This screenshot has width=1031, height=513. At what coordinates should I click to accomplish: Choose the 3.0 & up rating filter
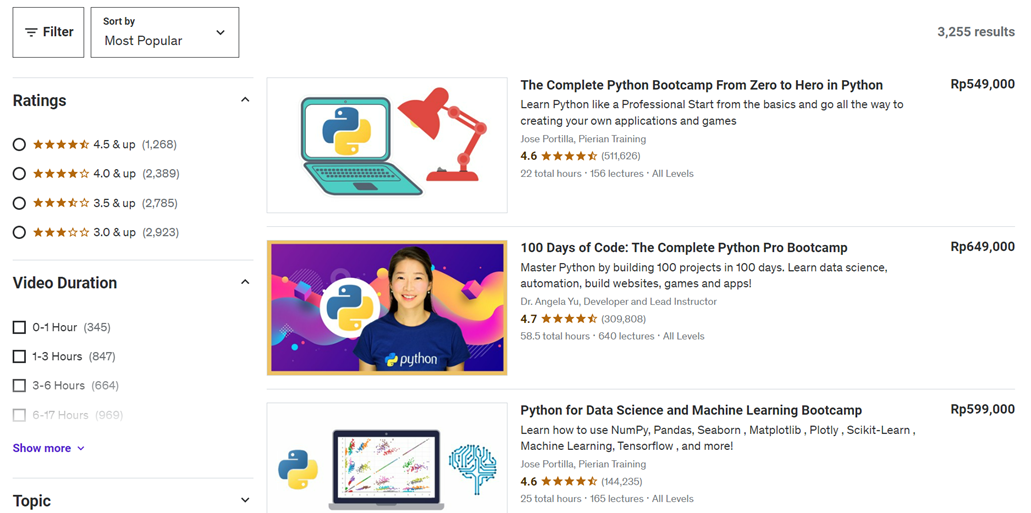click(x=19, y=232)
